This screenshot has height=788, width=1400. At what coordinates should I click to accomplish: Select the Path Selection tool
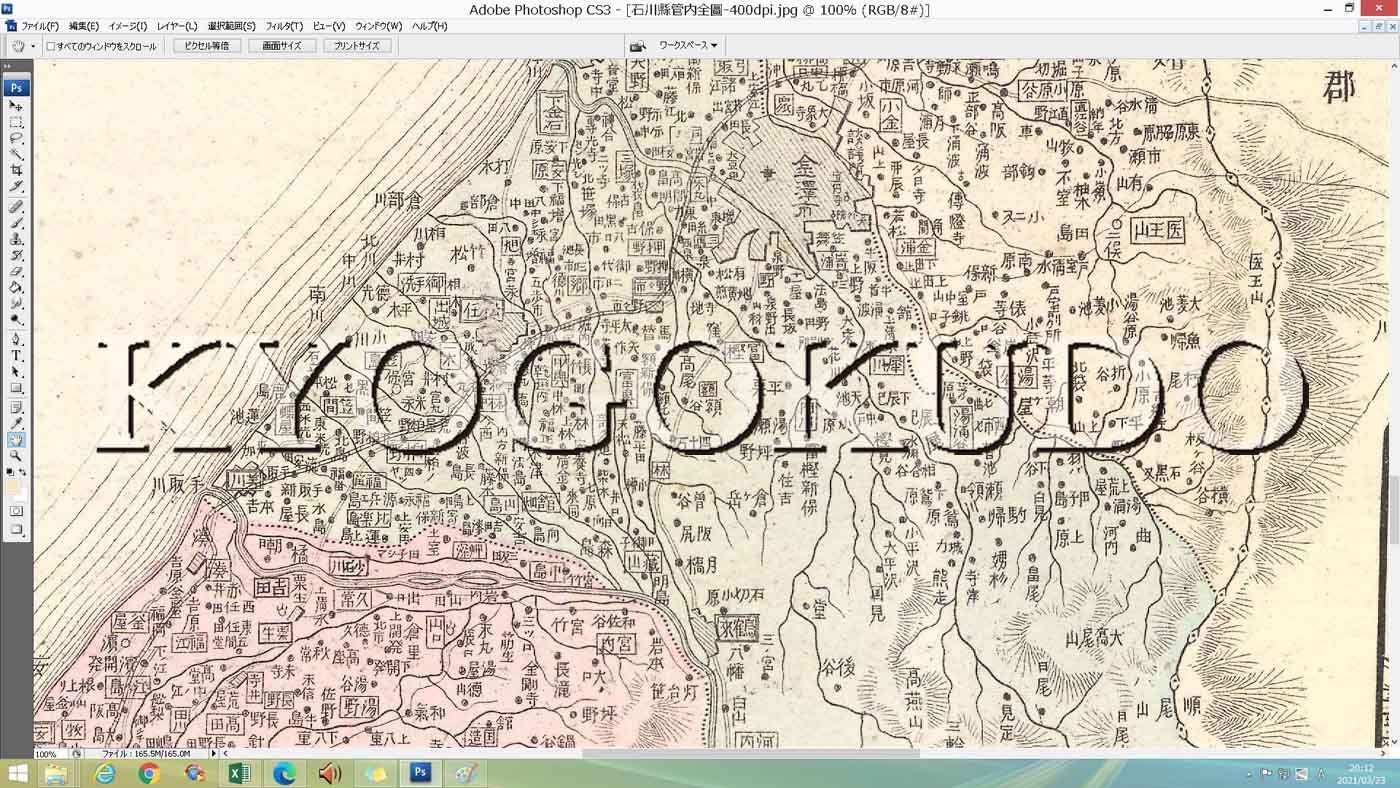coord(16,371)
